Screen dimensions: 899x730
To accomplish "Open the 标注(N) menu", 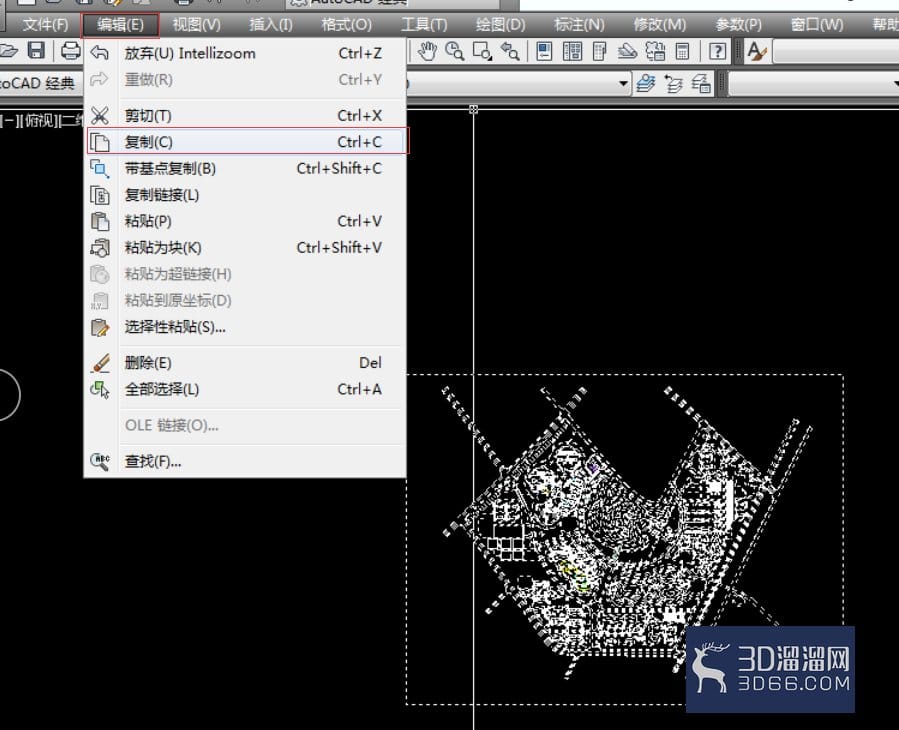I will [579, 25].
